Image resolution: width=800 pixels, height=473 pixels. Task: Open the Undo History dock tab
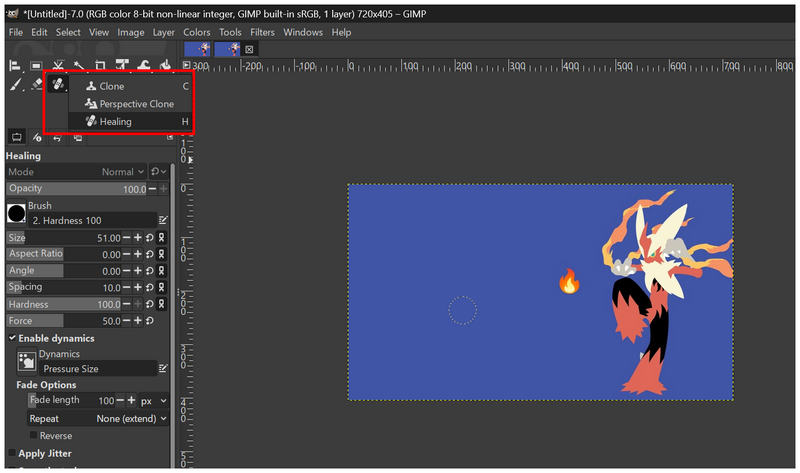[x=57, y=138]
